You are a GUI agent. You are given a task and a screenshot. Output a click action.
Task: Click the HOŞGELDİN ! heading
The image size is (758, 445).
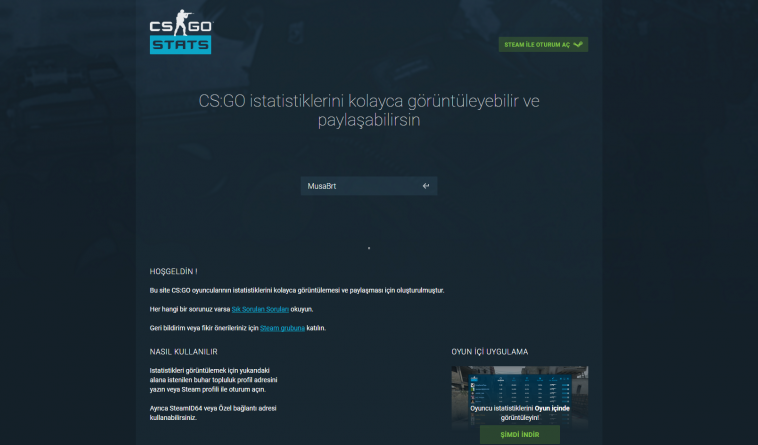point(174,272)
